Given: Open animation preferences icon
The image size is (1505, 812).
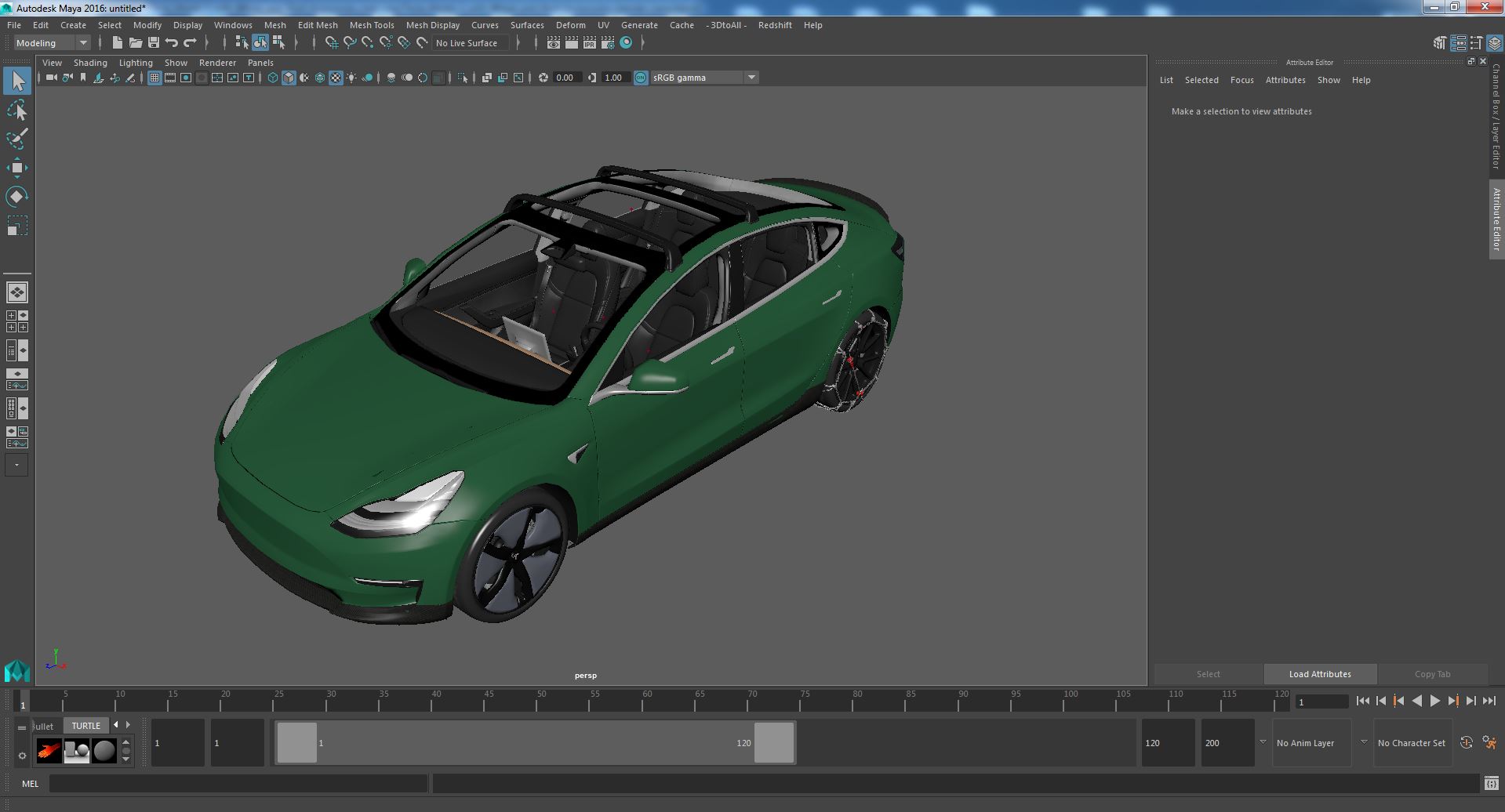Looking at the screenshot, I should 1489,742.
